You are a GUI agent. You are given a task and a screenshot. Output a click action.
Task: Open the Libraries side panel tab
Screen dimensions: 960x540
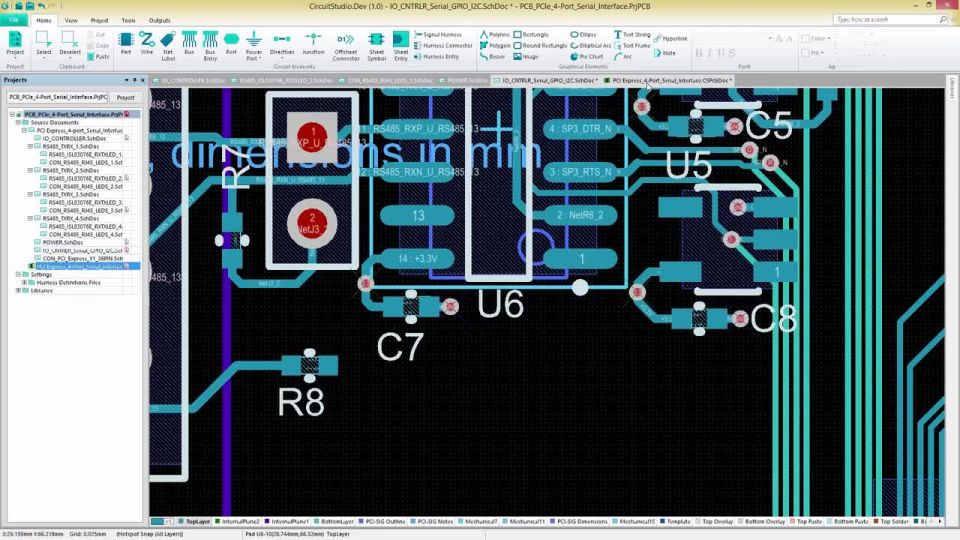pyautogui.click(x=953, y=88)
